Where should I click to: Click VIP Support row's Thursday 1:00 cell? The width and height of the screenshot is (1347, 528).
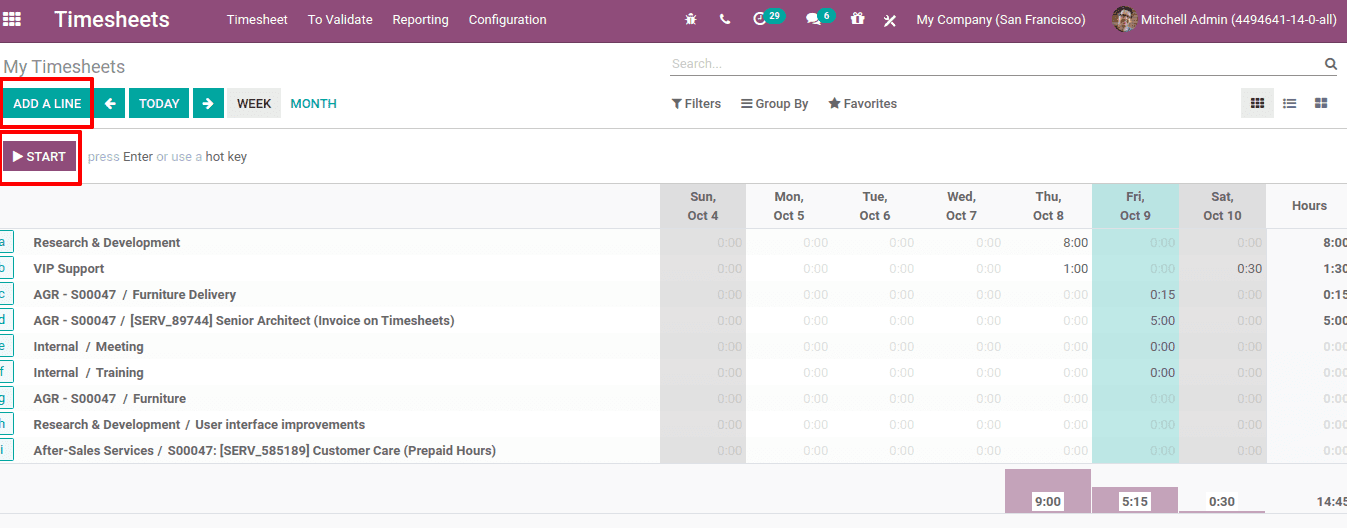click(x=1048, y=268)
